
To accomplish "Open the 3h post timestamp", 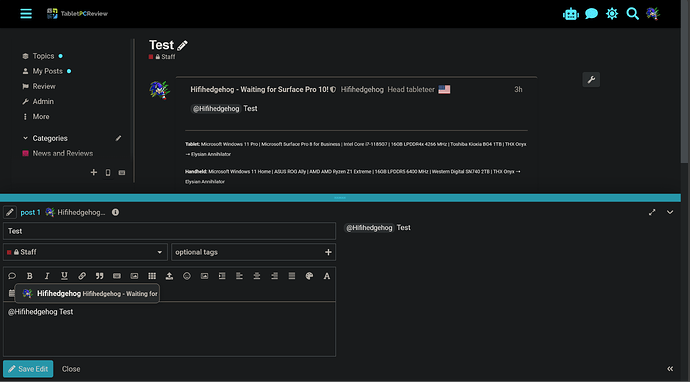I will 518,89.
